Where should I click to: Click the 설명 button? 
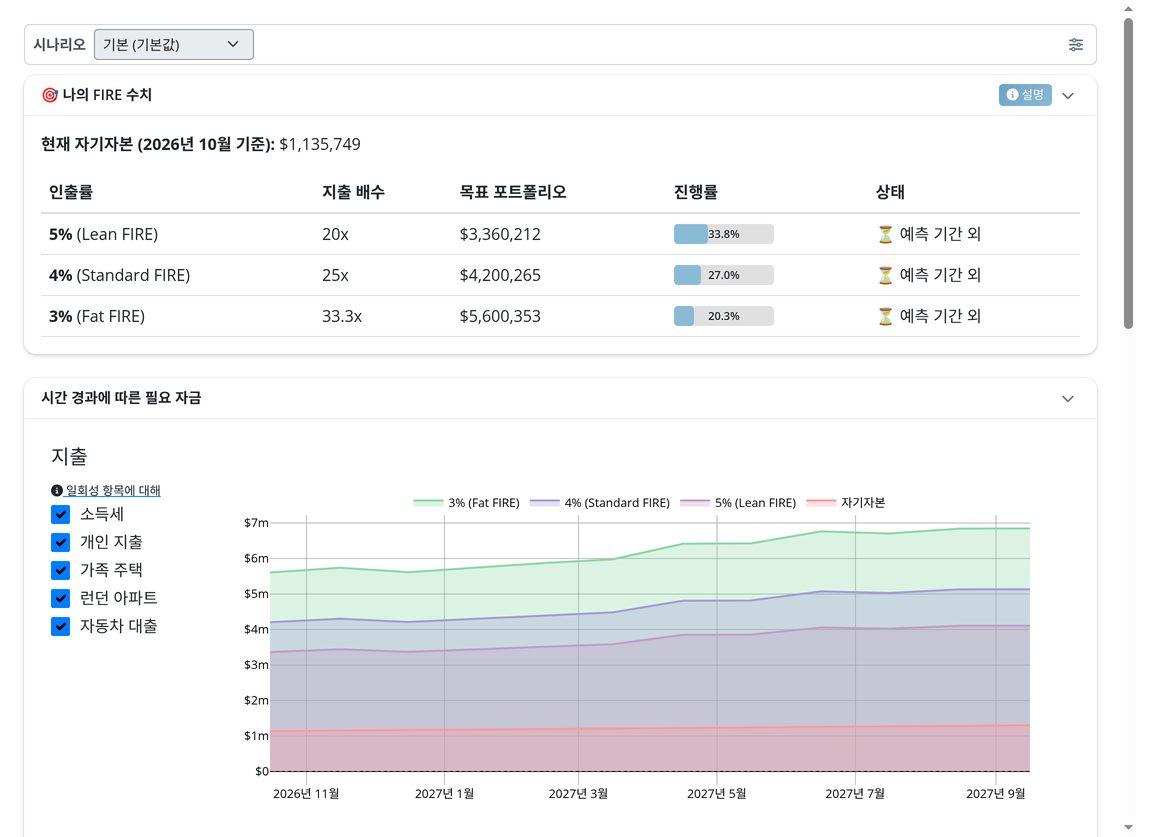click(x=1025, y=95)
